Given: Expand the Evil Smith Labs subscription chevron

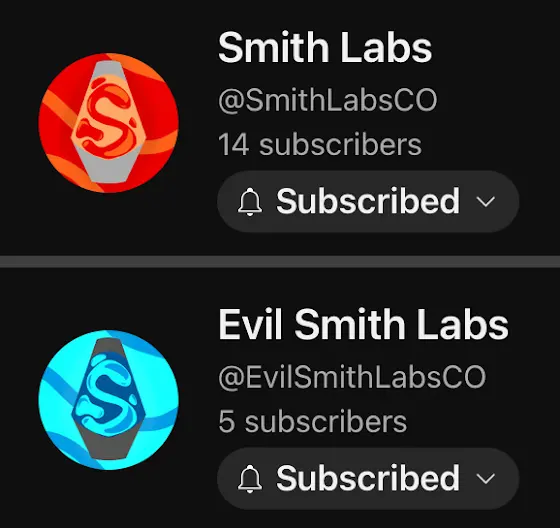Looking at the screenshot, I should tap(486, 479).
